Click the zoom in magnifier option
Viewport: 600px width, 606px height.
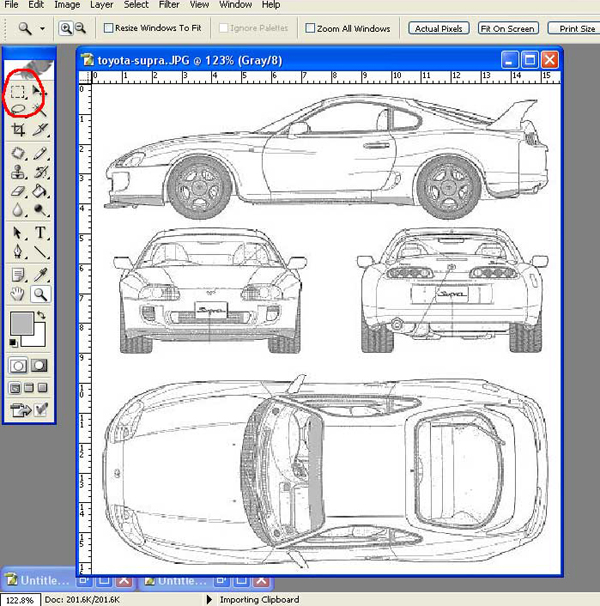(65, 28)
